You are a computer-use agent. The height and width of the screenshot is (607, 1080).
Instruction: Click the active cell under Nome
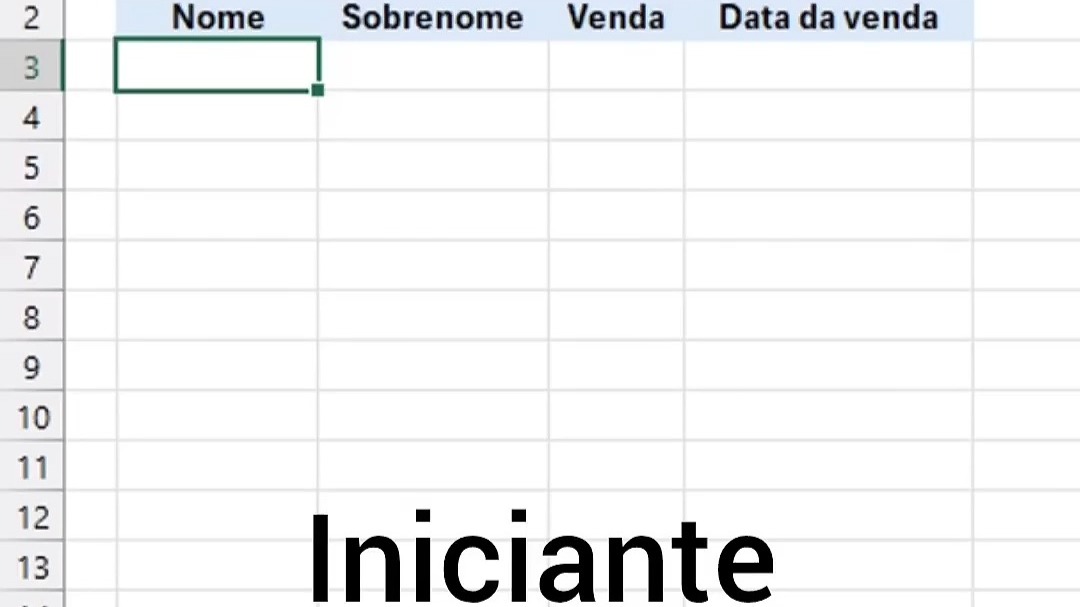(x=218, y=65)
